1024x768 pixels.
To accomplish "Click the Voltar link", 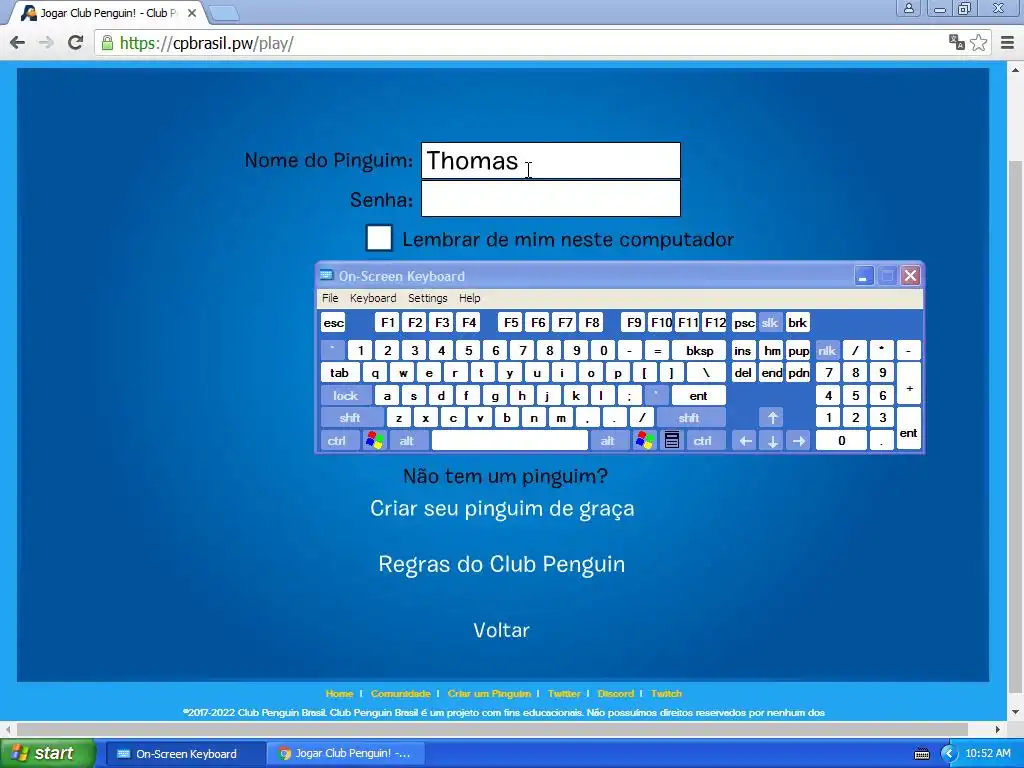I will pyautogui.click(x=502, y=630).
